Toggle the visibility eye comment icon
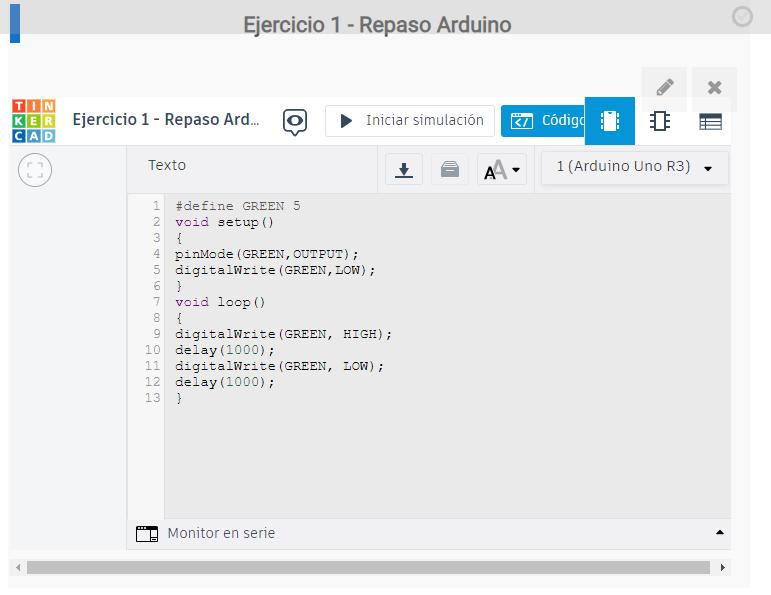Image resolution: width=771 pixels, height=595 pixels. (x=295, y=121)
